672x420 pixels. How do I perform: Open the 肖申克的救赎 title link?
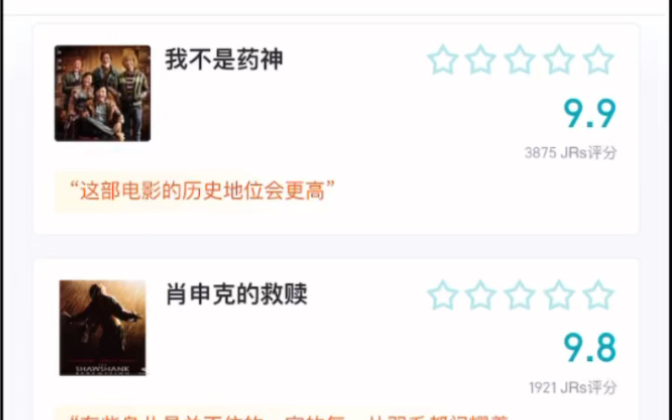(x=237, y=294)
